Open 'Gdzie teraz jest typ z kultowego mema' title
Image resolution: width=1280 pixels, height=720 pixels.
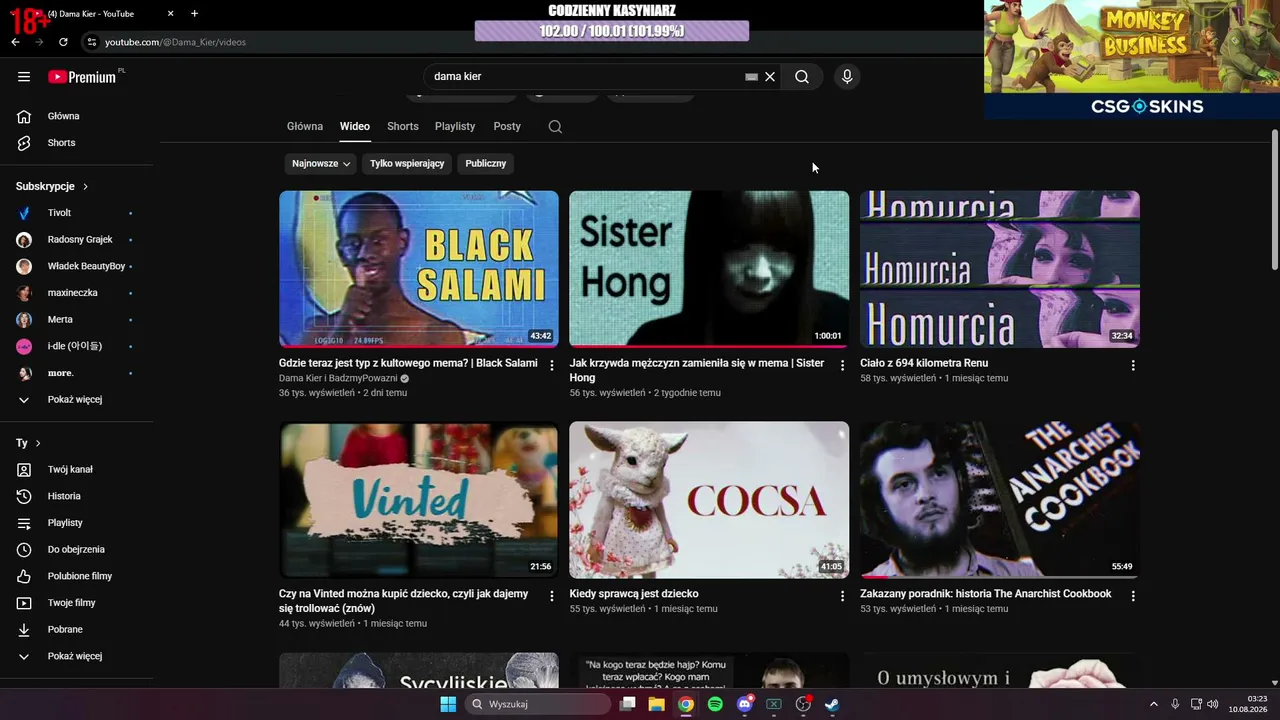pos(408,364)
